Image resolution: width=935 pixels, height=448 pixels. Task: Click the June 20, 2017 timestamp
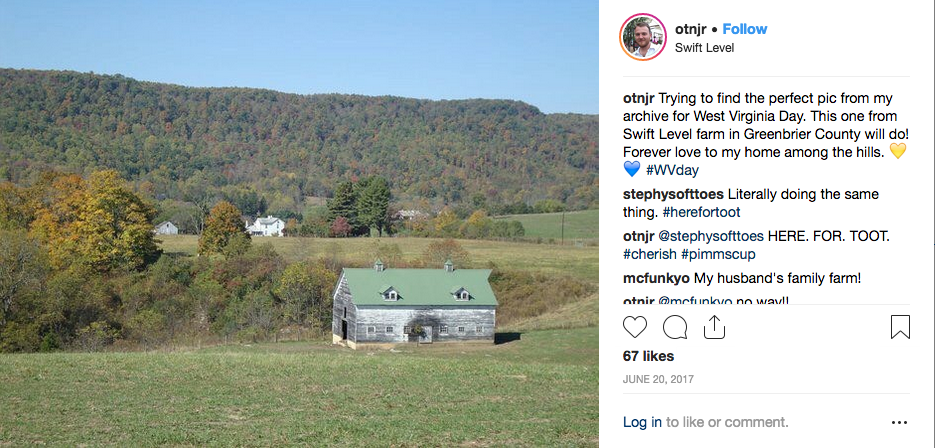click(x=658, y=379)
